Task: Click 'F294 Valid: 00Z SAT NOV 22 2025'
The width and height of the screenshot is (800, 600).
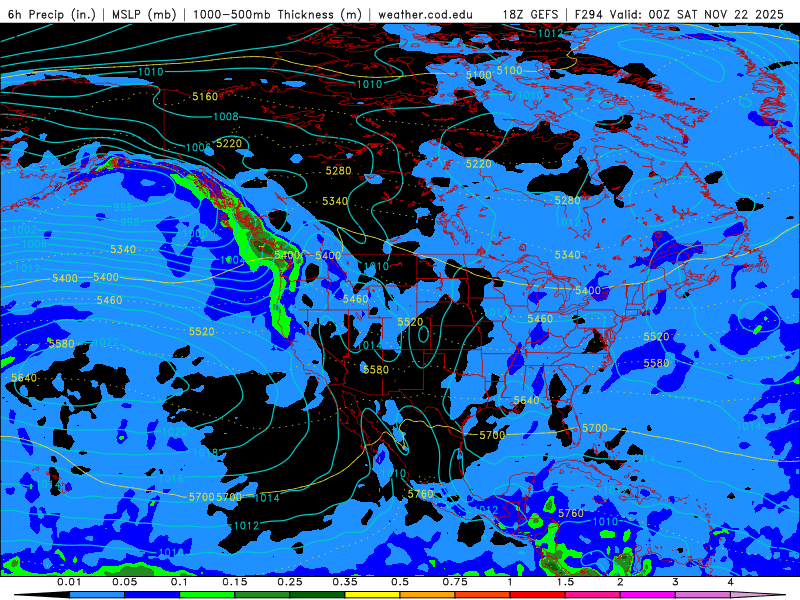Action: click(x=679, y=14)
